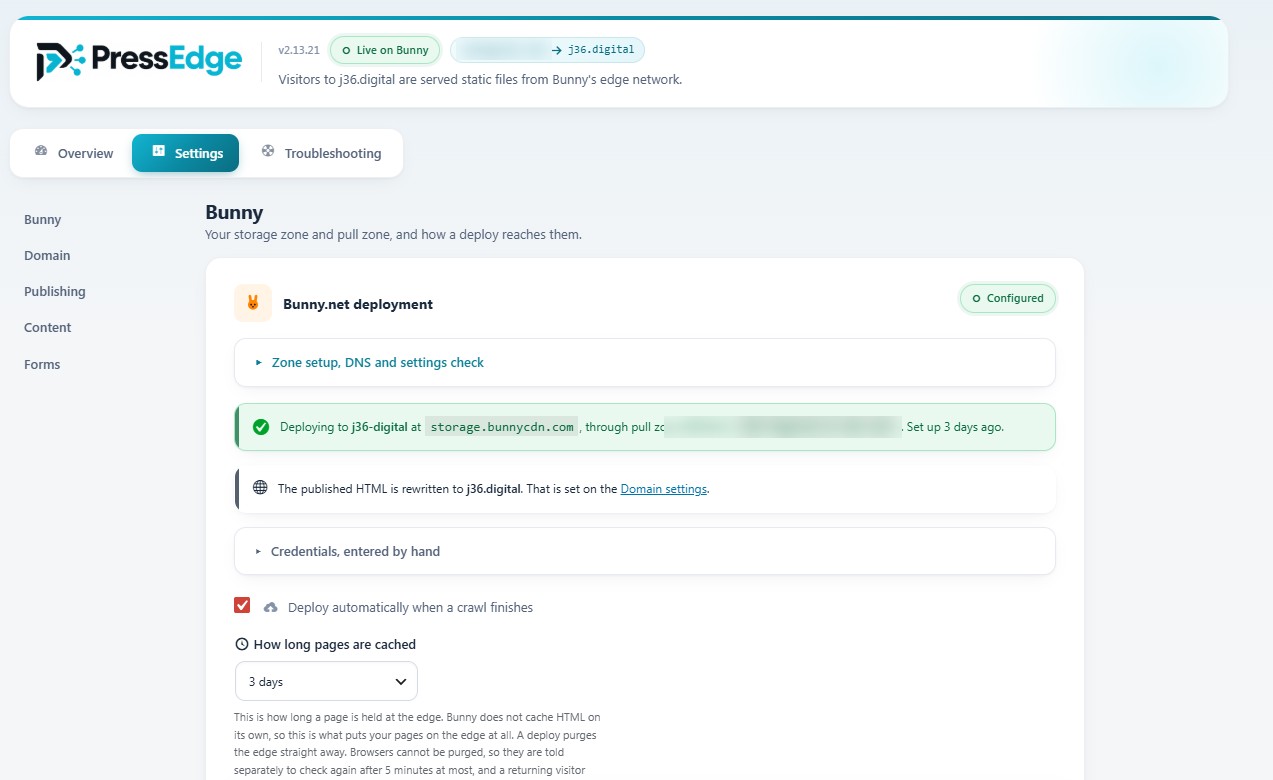Click the globe icon beside rewritten HTML note
The height and width of the screenshot is (780, 1273).
pyautogui.click(x=260, y=488)
